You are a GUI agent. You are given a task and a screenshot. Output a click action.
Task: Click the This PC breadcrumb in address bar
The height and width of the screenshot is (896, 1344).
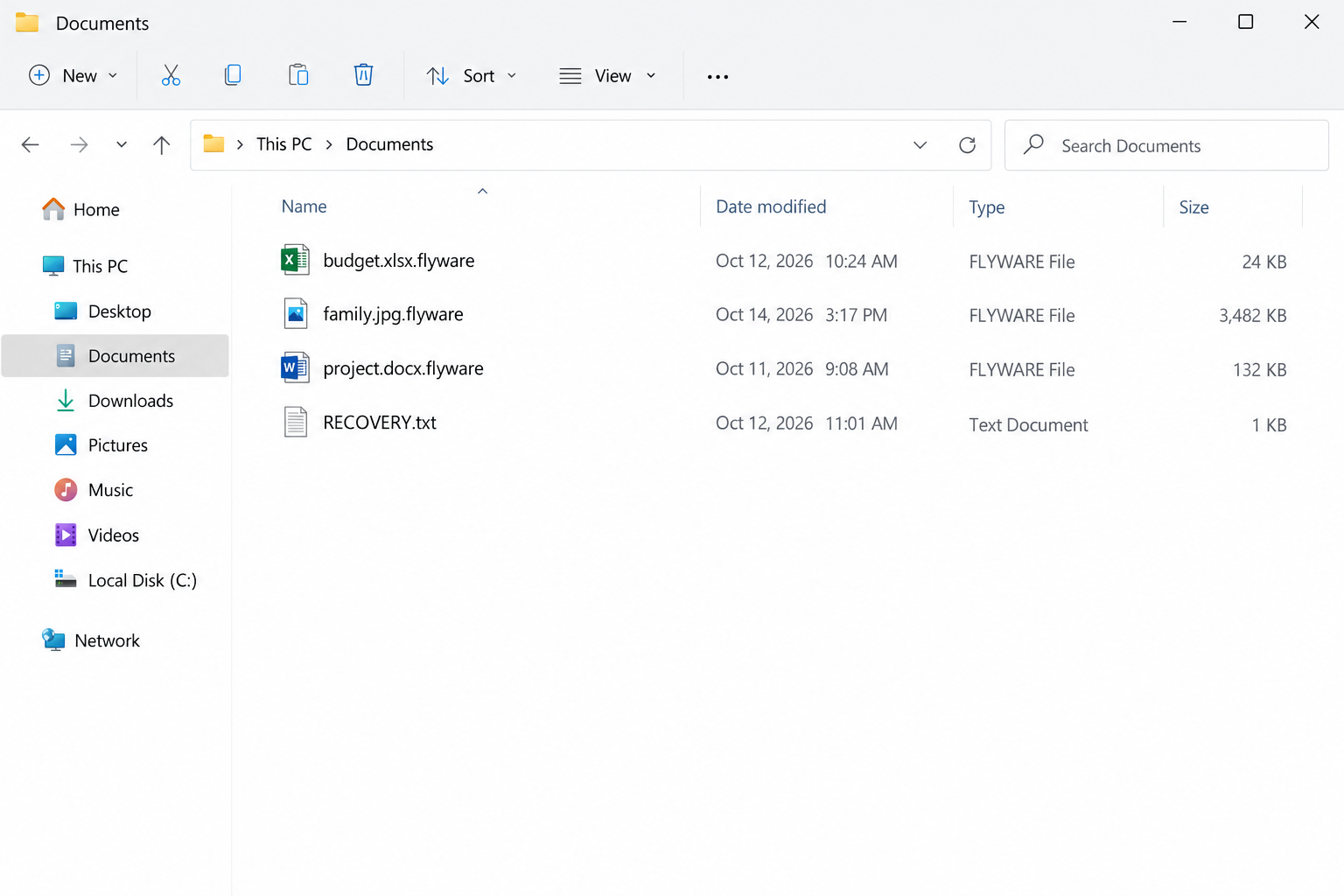pyautogui.click(x=284, y=144)
